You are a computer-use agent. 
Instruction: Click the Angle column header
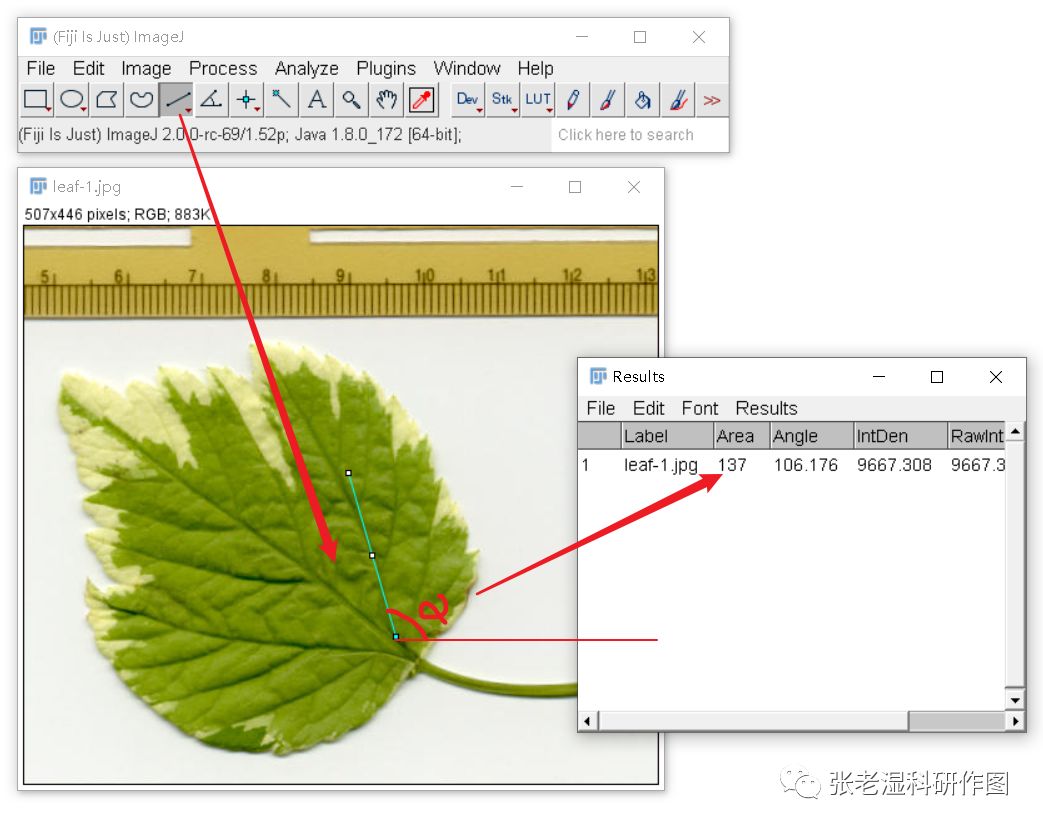coord(812,436)
